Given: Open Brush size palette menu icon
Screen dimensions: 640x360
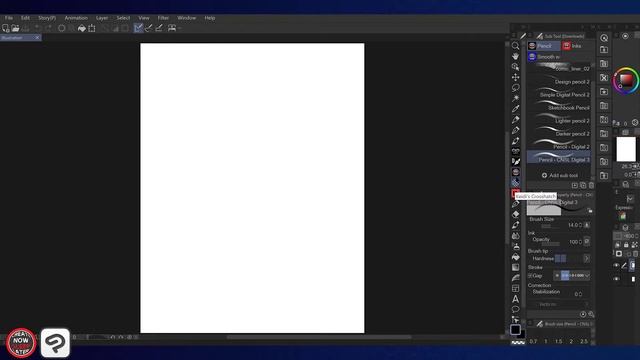Looking at the screenshot, I should pos(530,324).
